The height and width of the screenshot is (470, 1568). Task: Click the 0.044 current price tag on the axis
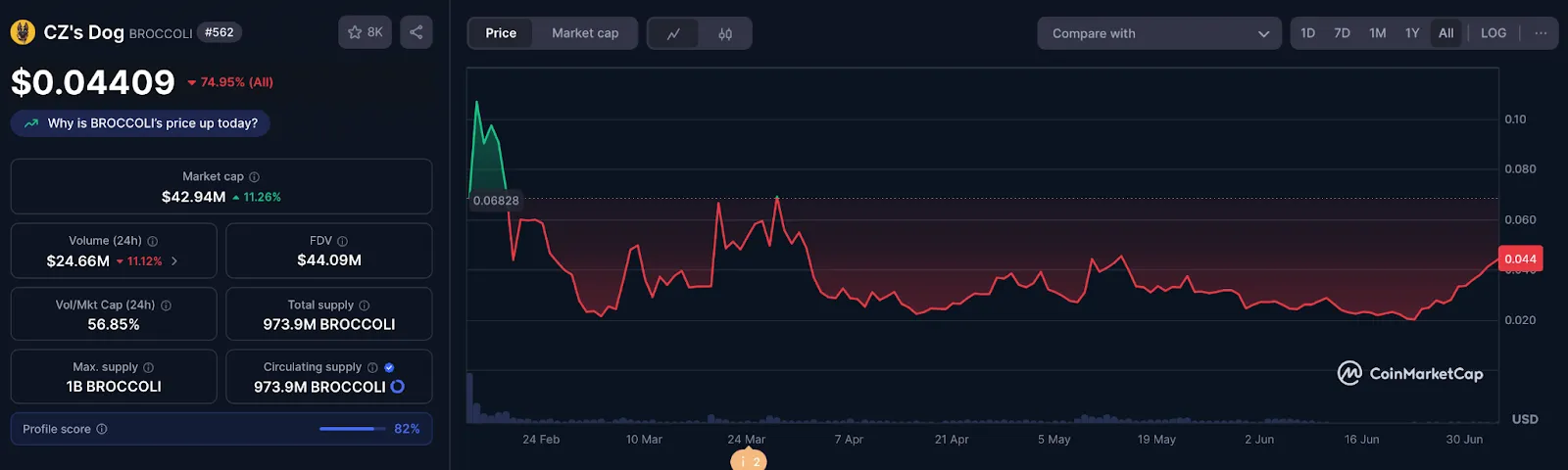pyautogui.click(x=1520, y=258)
